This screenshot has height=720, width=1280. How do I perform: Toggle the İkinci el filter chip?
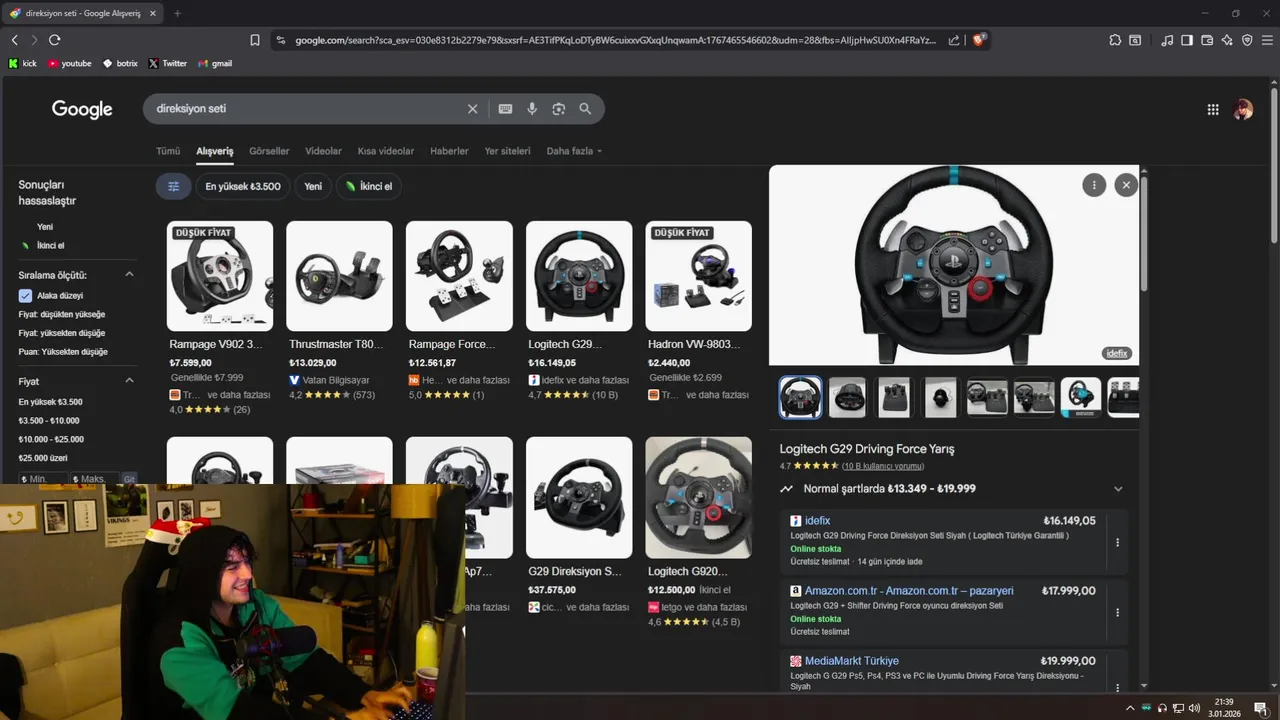(x=368, y=186)
